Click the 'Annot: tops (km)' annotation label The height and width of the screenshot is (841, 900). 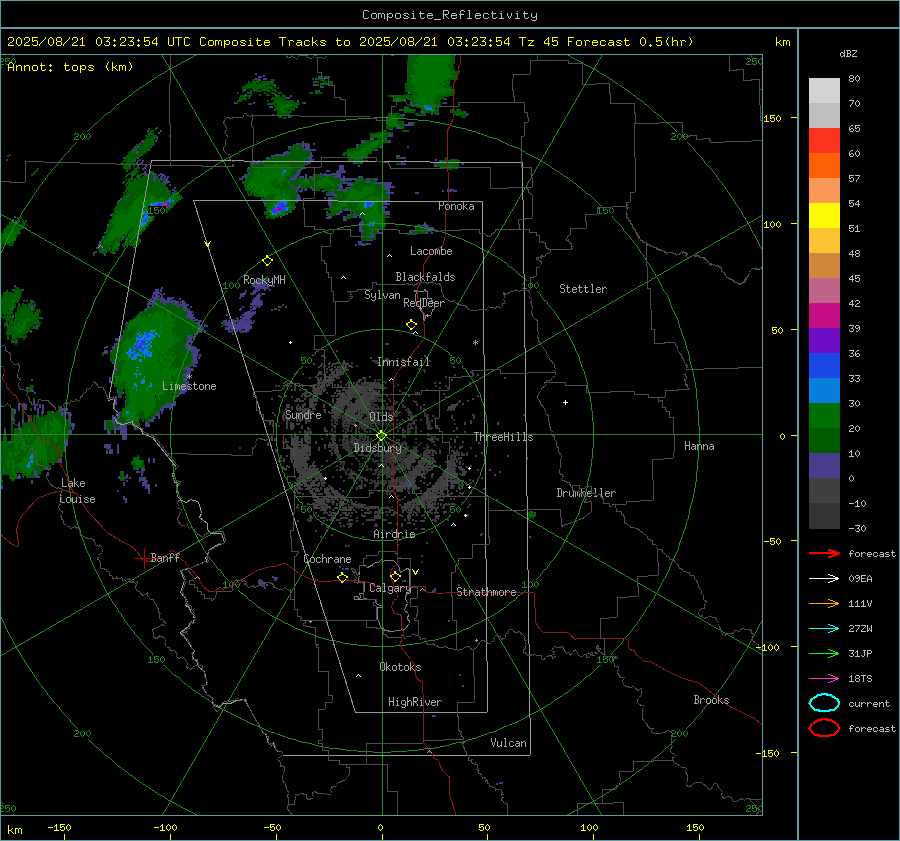pos(70,67)
